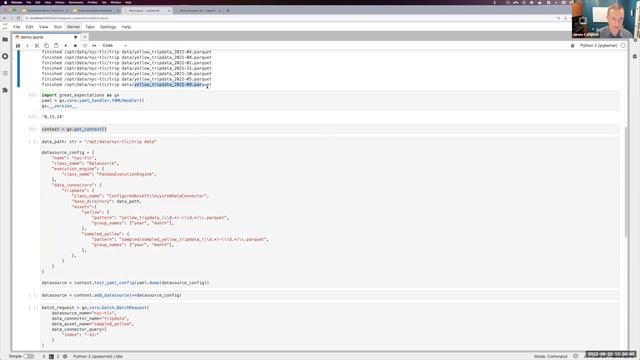Save the notebook with the disk icon

pos(18,46)
